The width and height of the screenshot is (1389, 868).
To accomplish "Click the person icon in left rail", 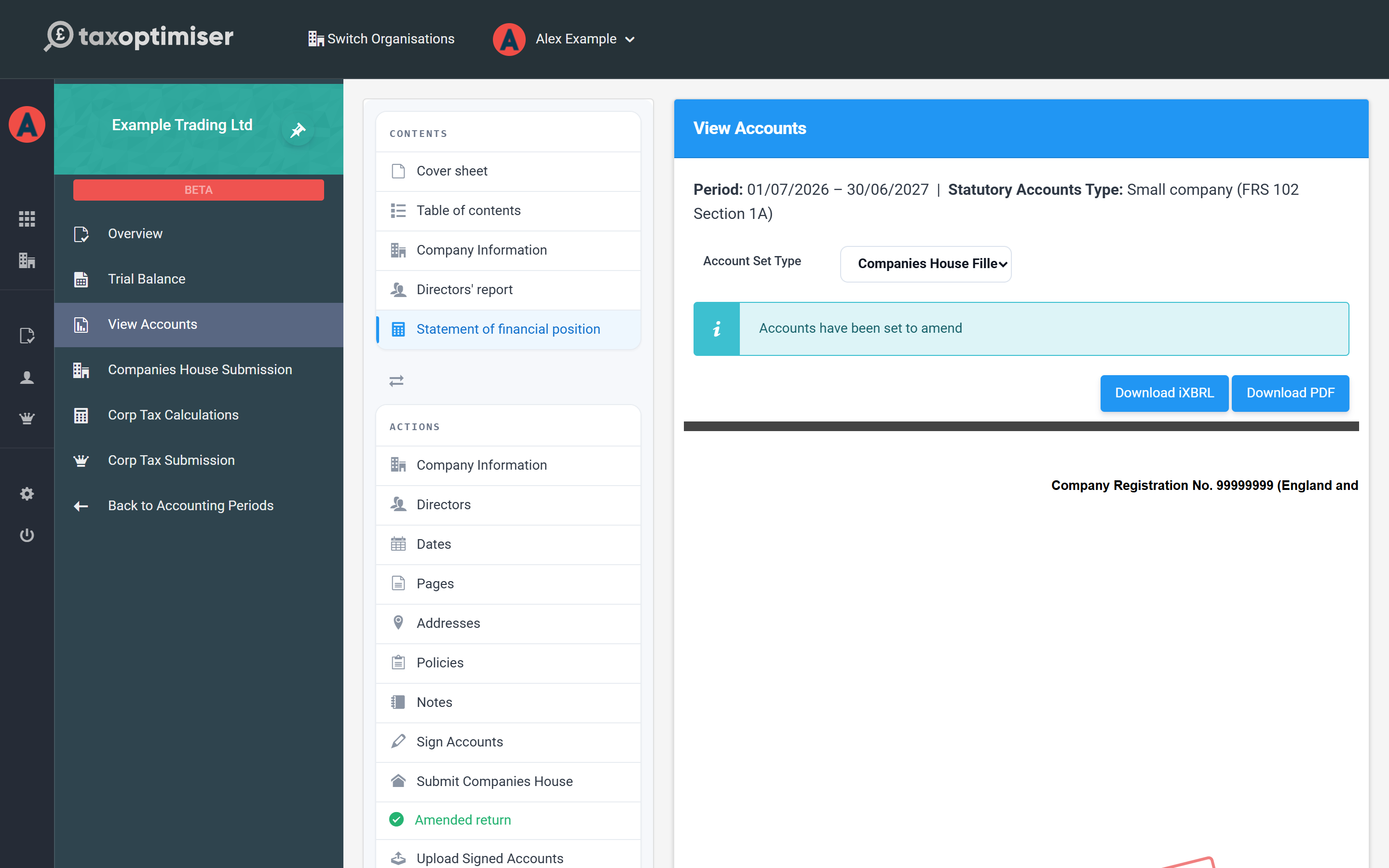I will click(x=27, y=378).
